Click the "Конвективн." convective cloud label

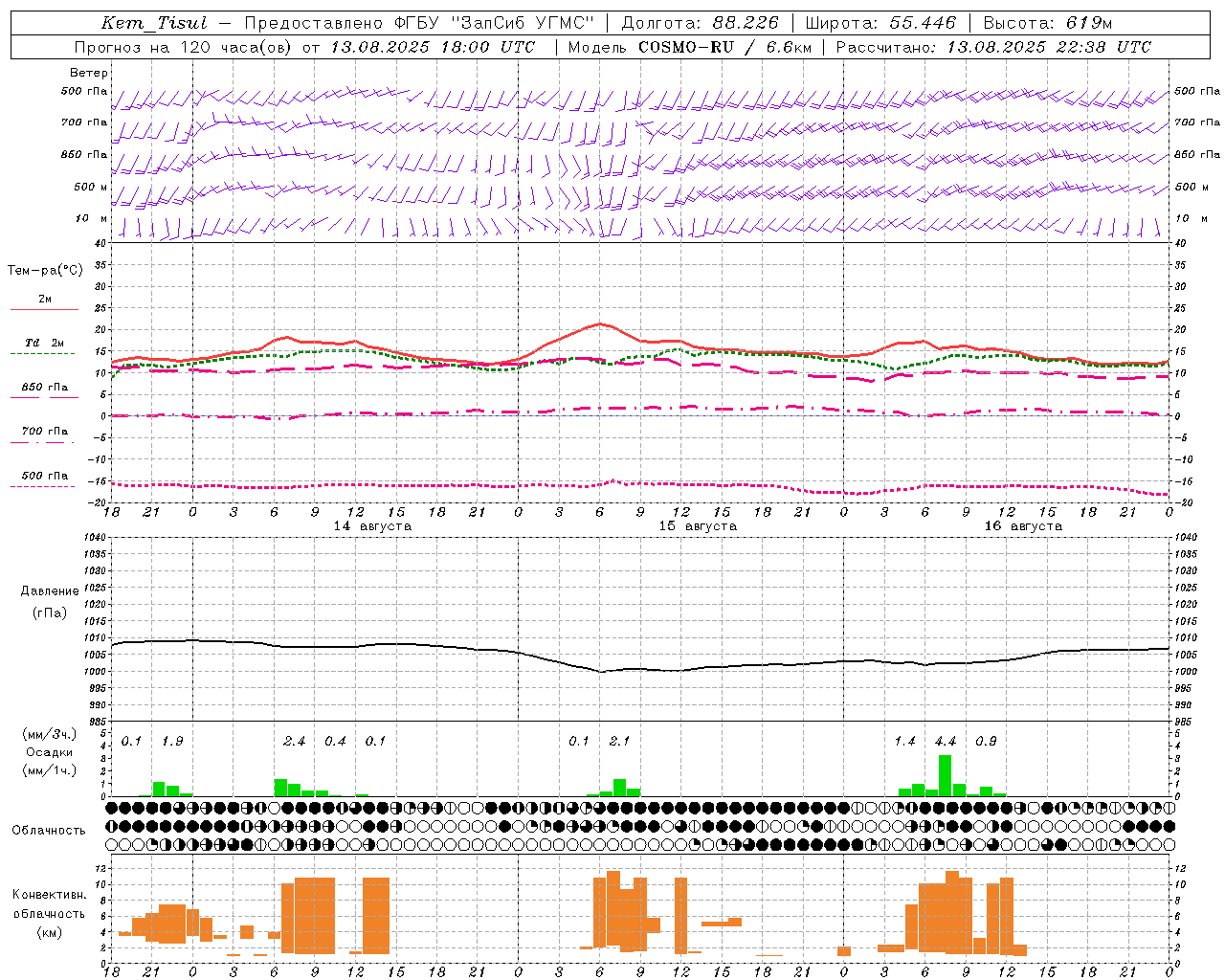(x=49, y=895)
